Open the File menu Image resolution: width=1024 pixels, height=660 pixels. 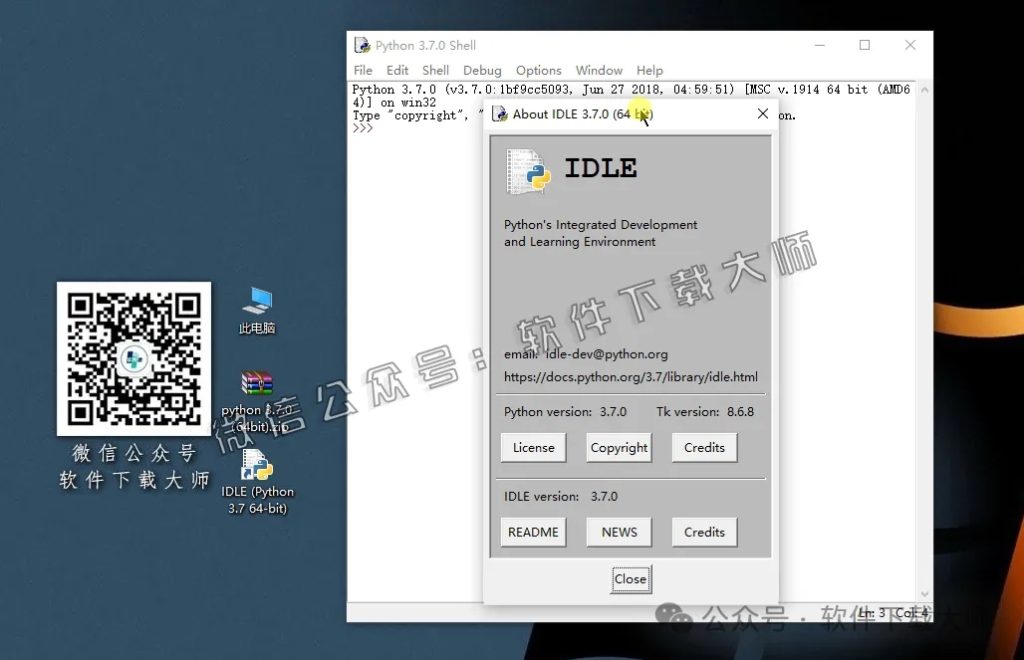pos(363,70)
